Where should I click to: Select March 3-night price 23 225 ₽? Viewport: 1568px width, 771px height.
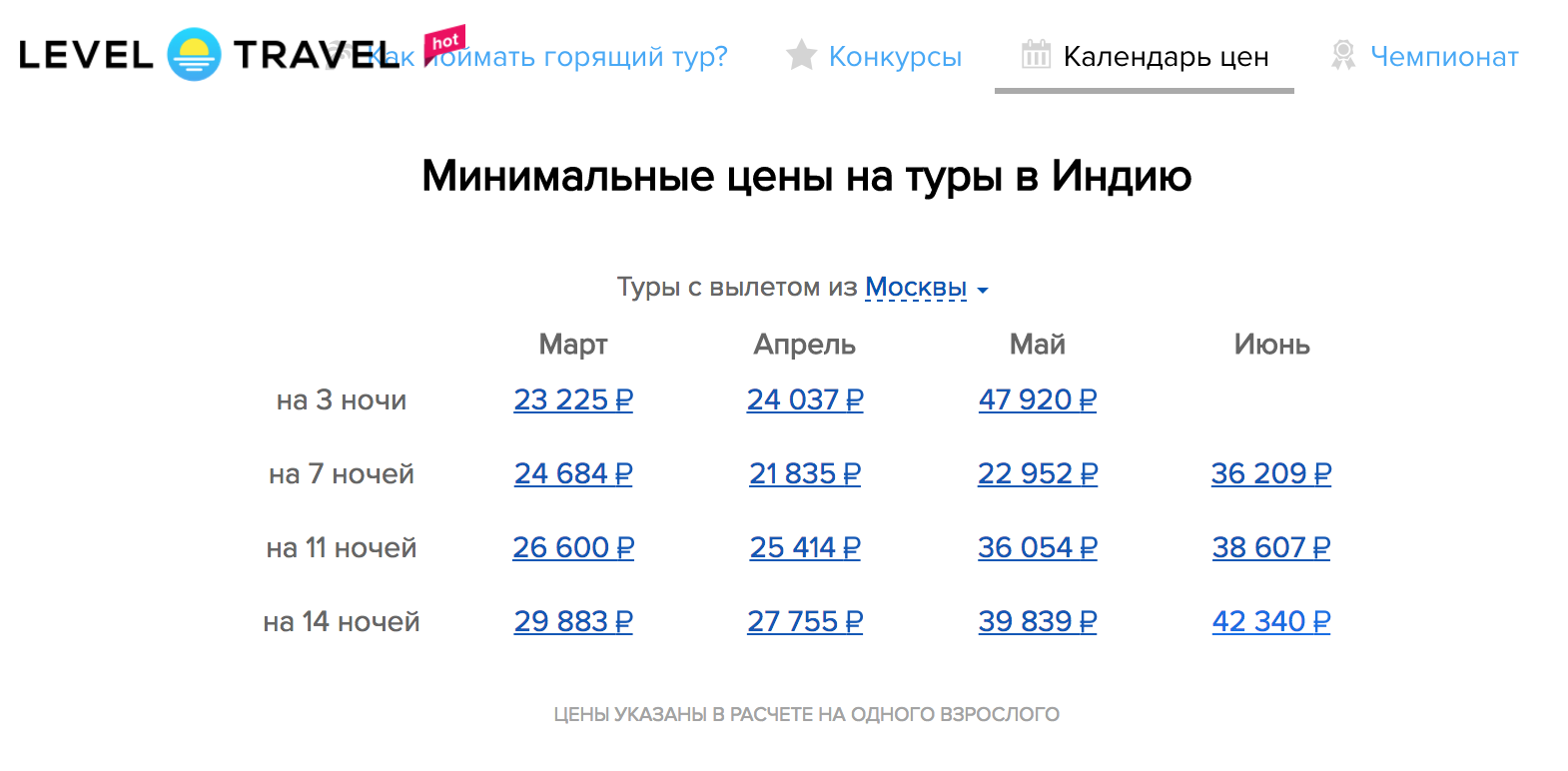pyautogui.click(x=573, y=399)
